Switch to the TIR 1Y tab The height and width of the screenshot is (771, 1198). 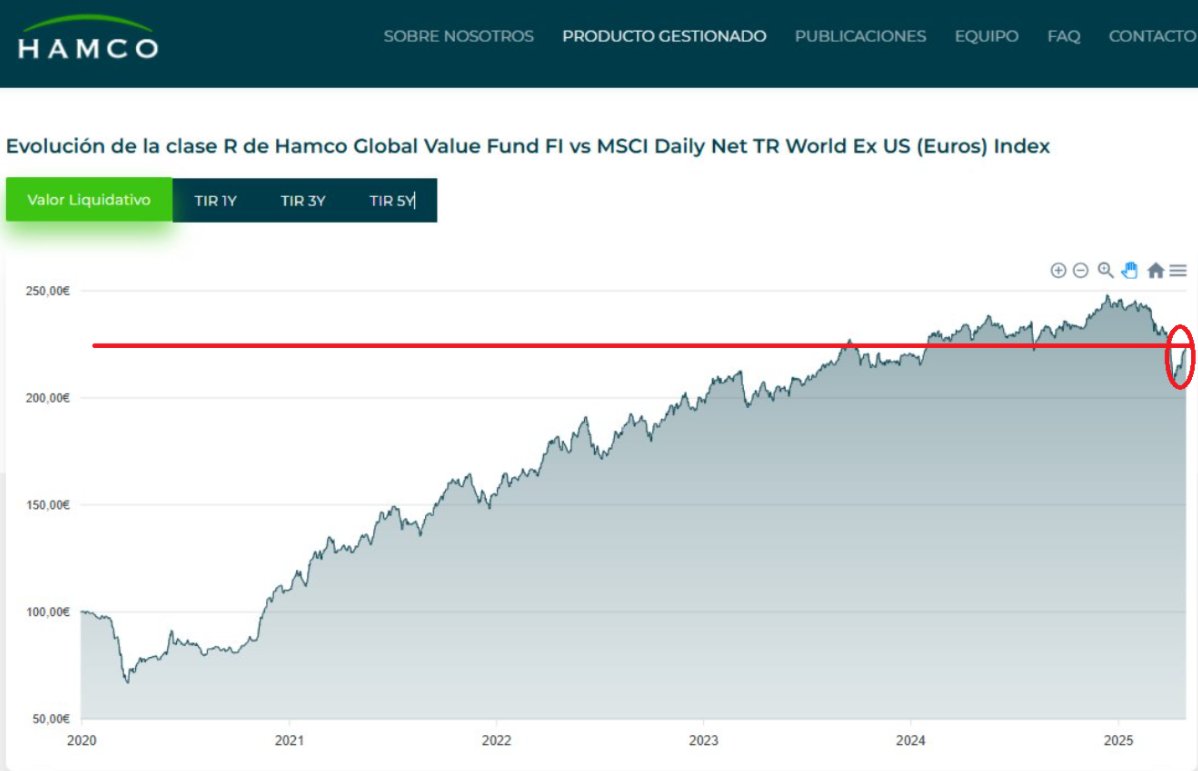tap(215, 201)
